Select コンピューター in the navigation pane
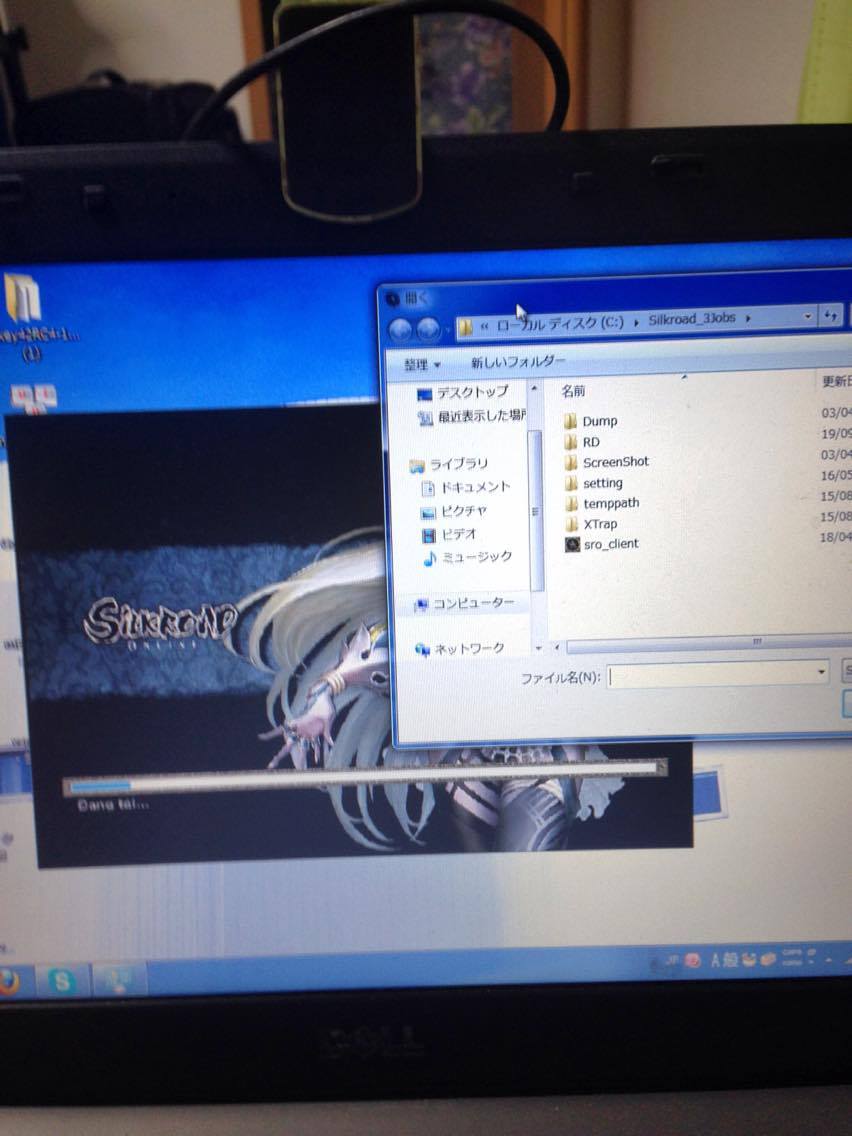This screenshot has height=1136, width=852. (x=464, y=604)
